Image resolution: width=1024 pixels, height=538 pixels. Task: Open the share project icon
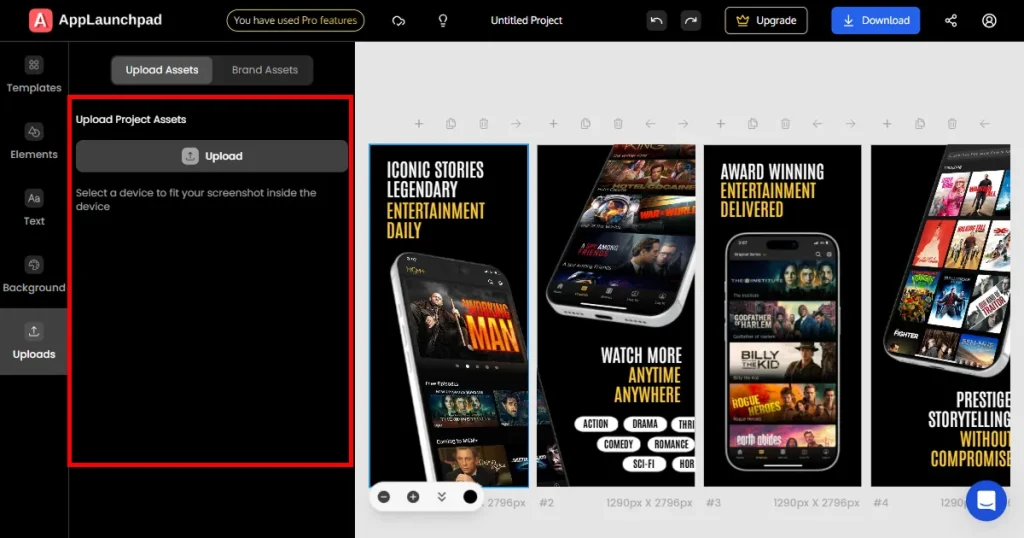[x=951, y=21]
